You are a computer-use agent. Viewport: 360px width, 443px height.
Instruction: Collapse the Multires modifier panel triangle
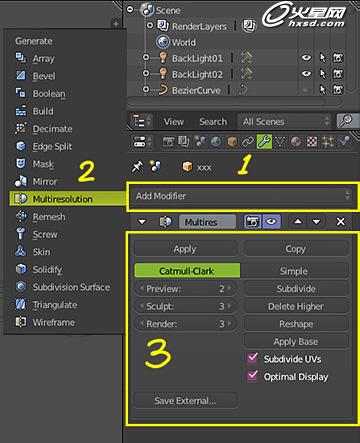point(142,222)
